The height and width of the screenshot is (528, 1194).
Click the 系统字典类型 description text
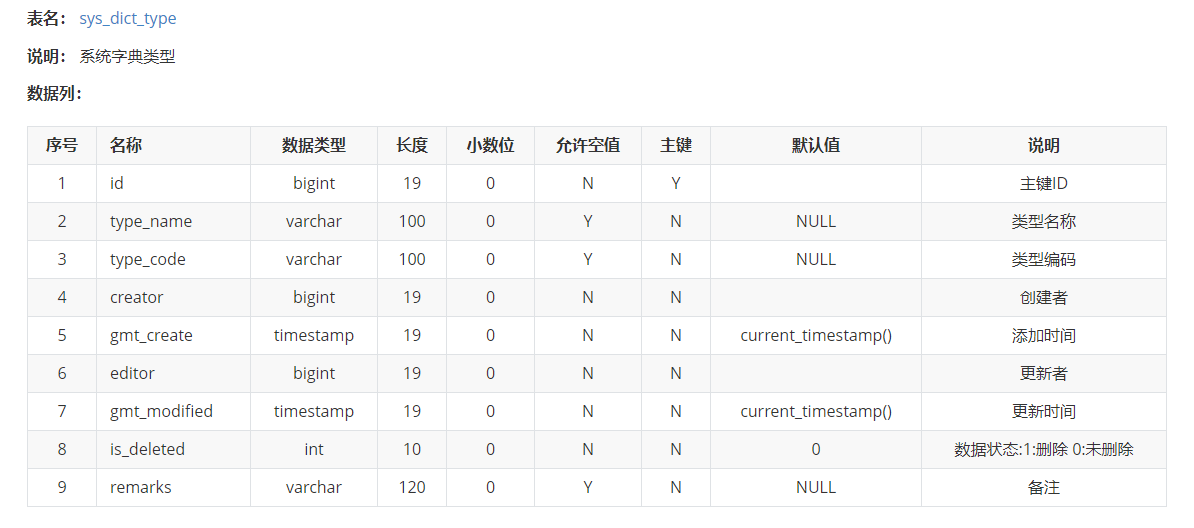[x=128, y=57]
